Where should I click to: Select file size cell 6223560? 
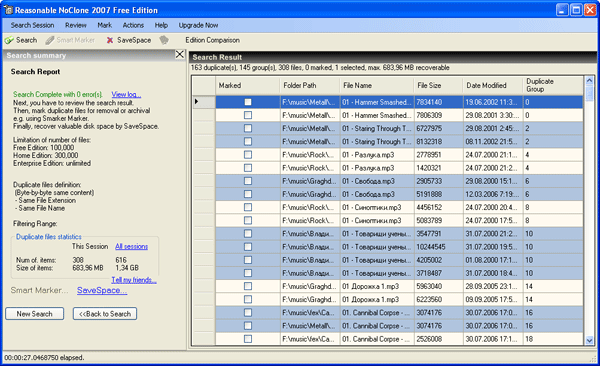pos(439,299)
